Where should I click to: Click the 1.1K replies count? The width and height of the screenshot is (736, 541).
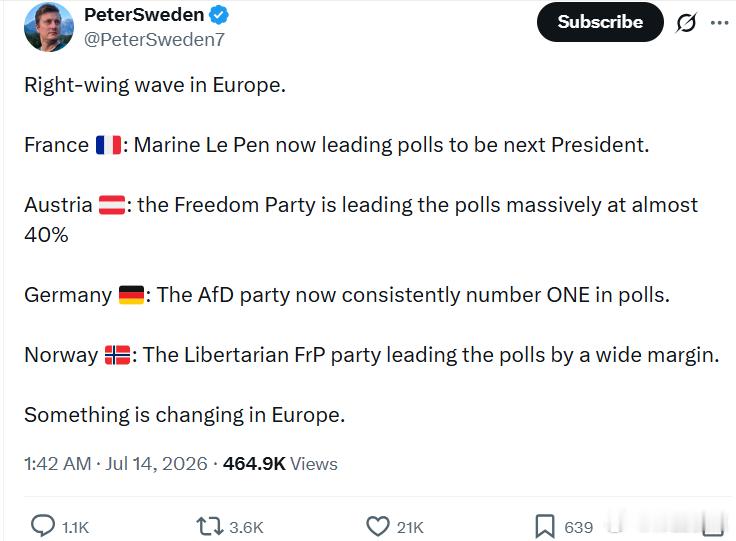(75, 527)
